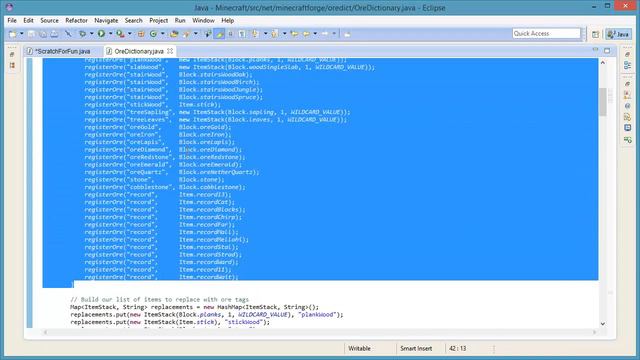Expand the Debug configurations dropdown
Image resolution: width=640 pixels, height=360 pixels.
pyautogui.click(x=91, y=33)
